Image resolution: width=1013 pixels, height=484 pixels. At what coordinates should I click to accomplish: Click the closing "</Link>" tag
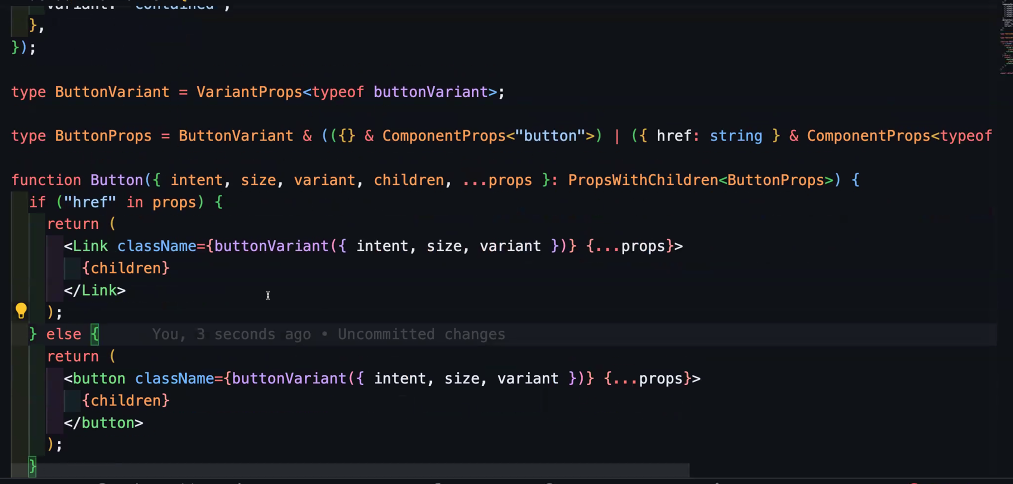pos(95,290)
